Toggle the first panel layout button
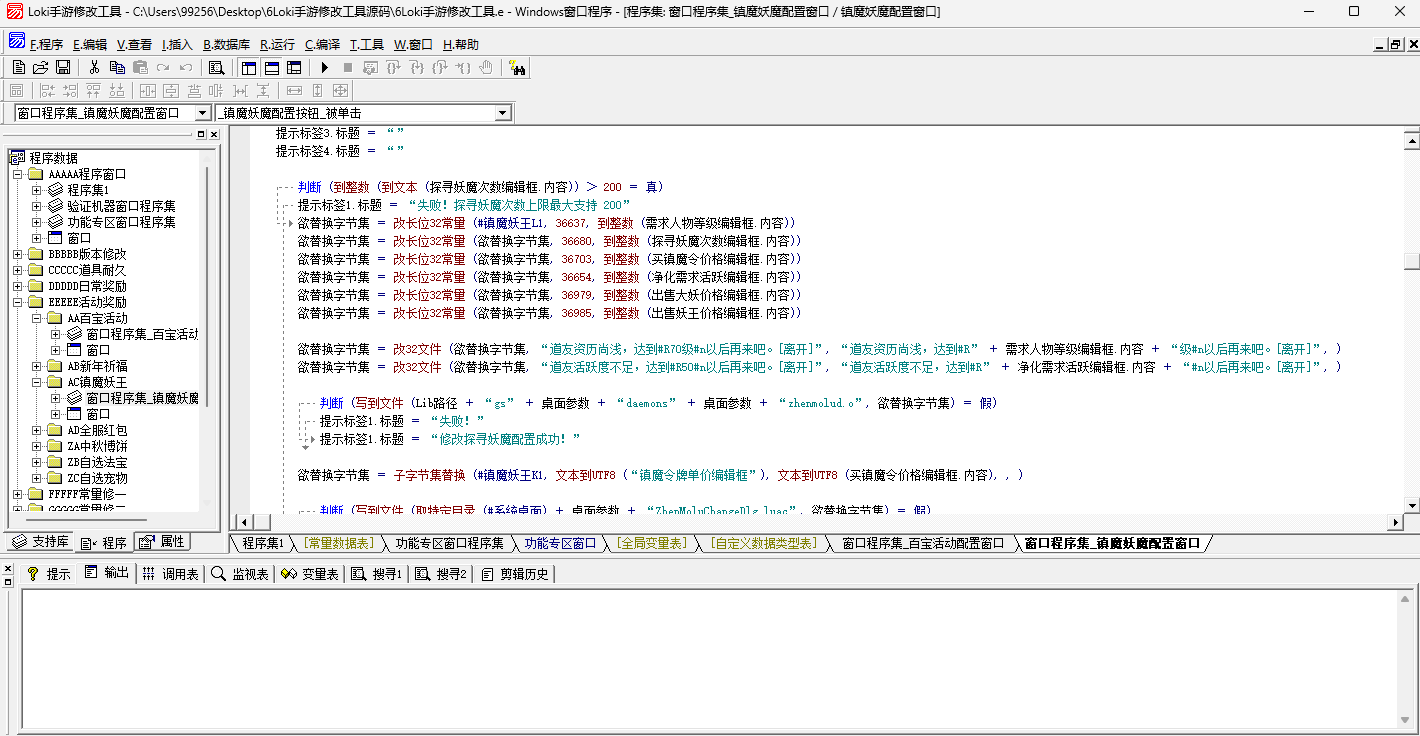The image size is (1420, 736). point(249,68)
